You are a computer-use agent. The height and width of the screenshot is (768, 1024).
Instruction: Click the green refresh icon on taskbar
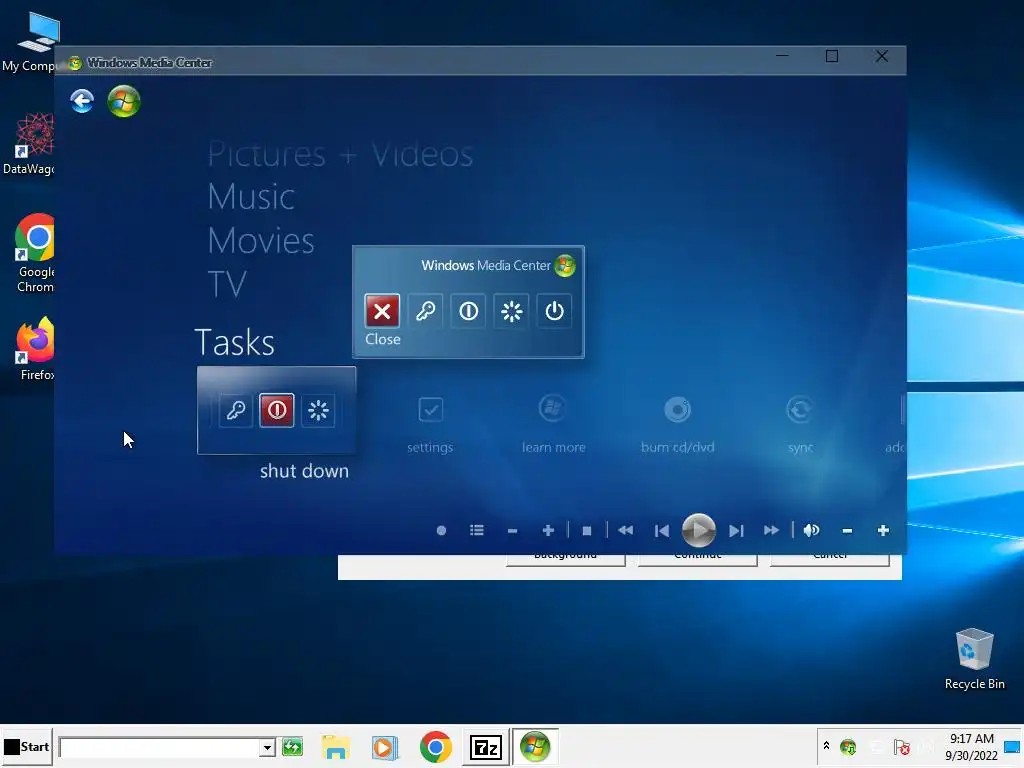coord(293,747)
